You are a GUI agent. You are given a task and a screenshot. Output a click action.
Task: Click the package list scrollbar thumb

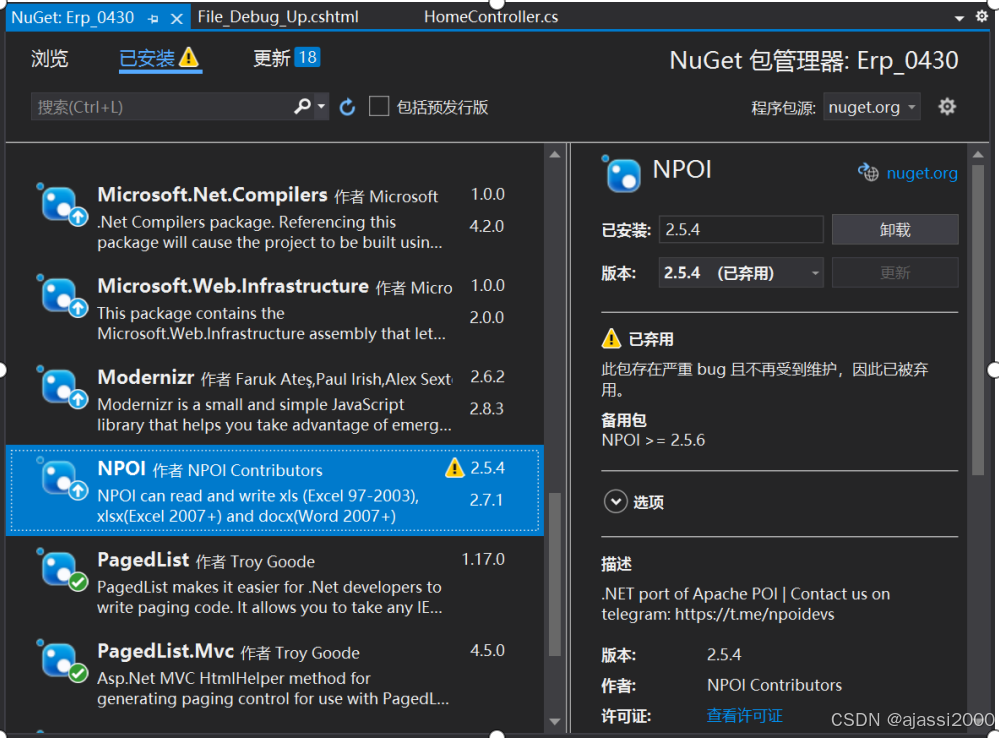(x=555, y=574)
